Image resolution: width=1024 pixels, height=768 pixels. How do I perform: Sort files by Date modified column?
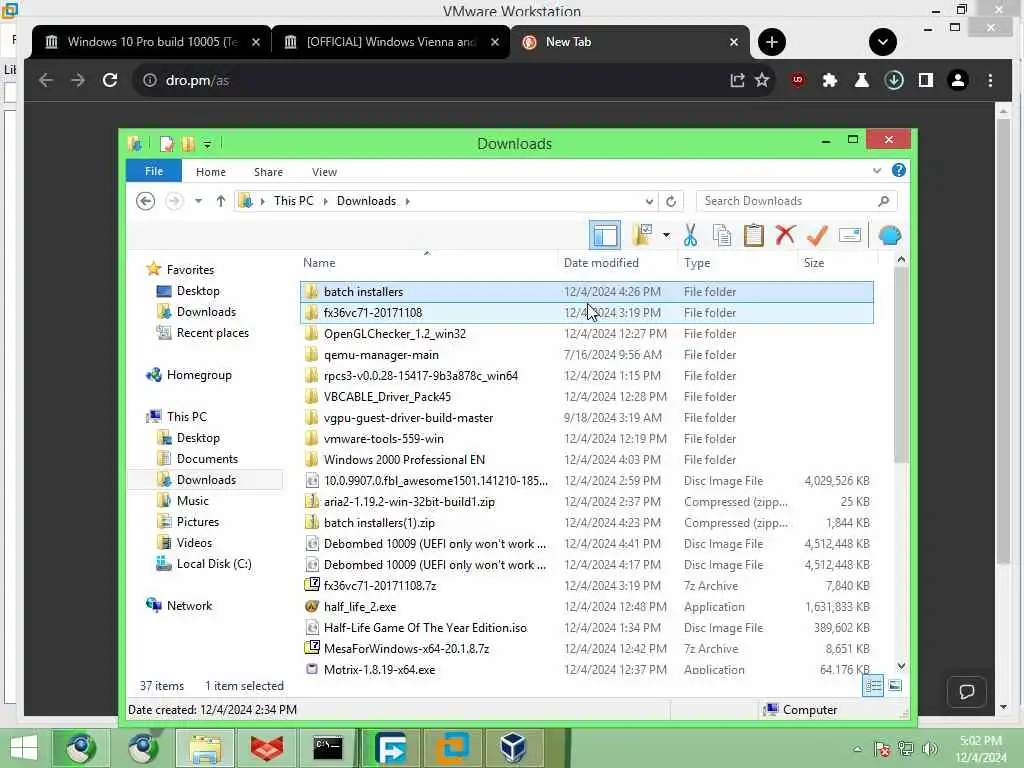(601, 263)
